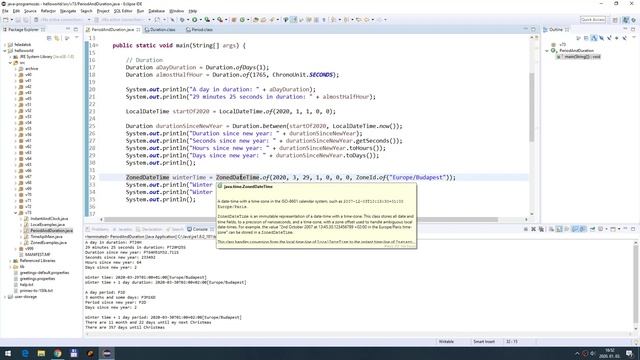Close the PeriodAndDuration.java tab

pyautogui.click(x=138, y=29)
